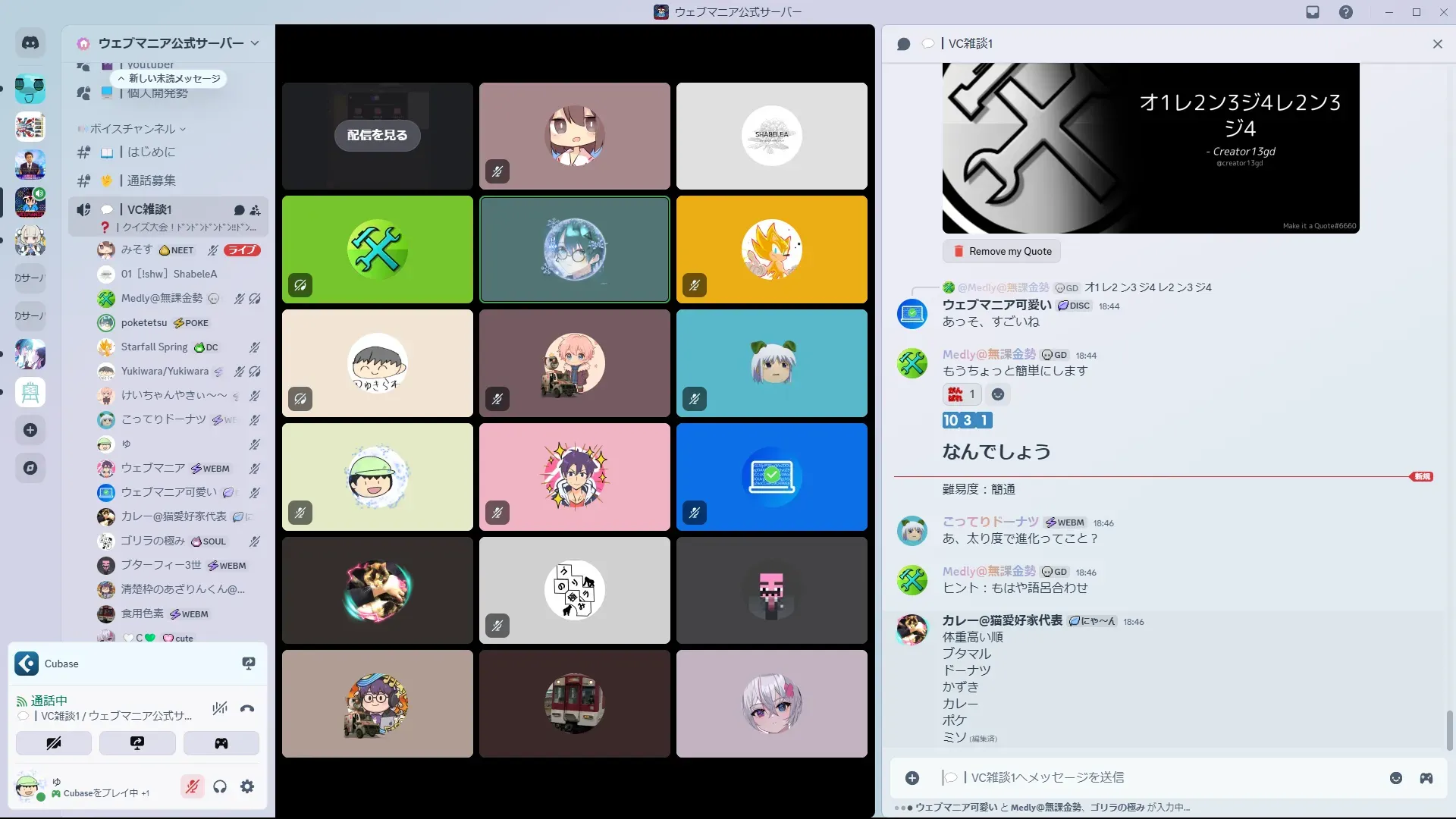Toggle noise suppression icon
The image size is (1456, 819).
coord(220,709)
